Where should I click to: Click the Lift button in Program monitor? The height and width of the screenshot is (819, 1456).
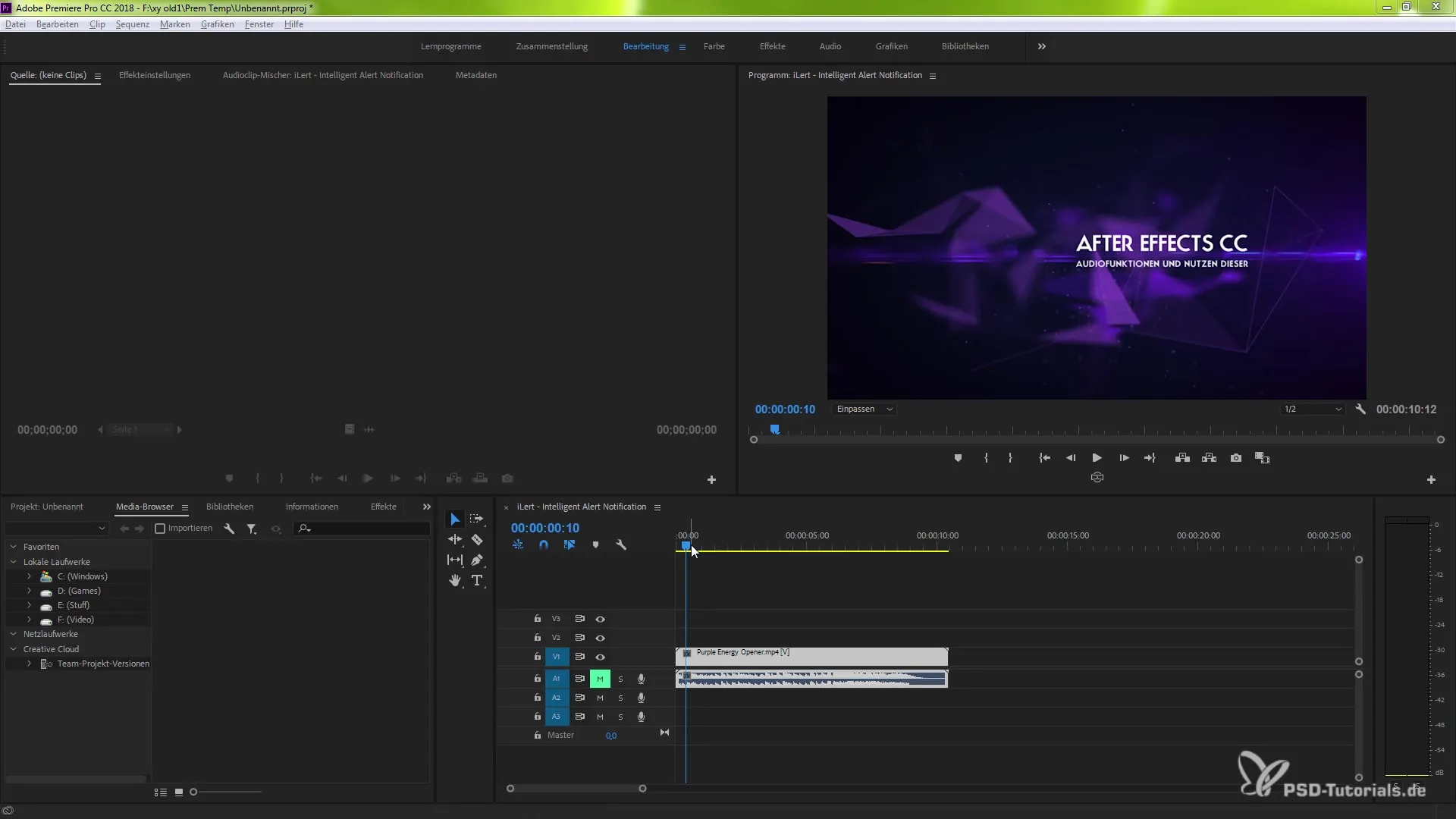pos(1182,458)
